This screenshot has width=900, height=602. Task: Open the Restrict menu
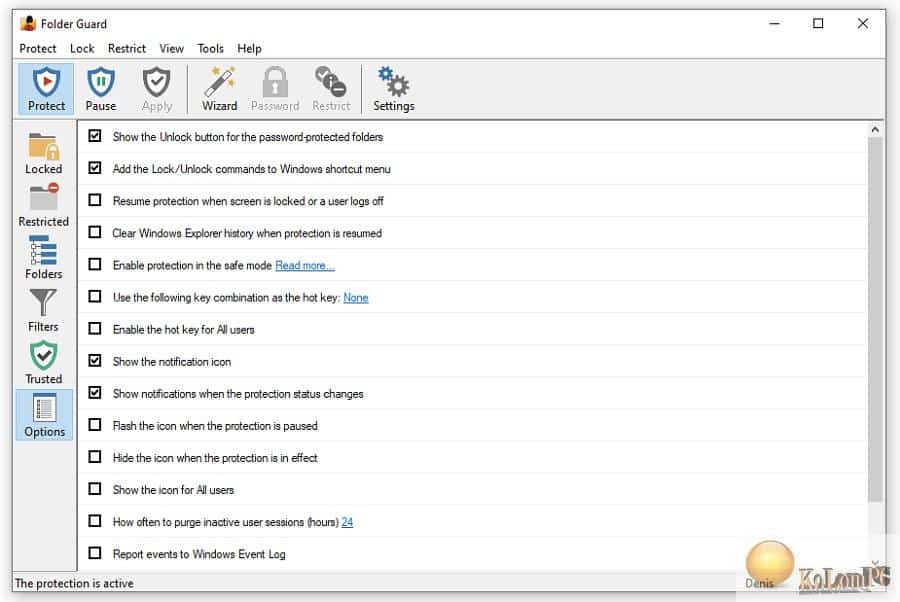click(127, 49)
